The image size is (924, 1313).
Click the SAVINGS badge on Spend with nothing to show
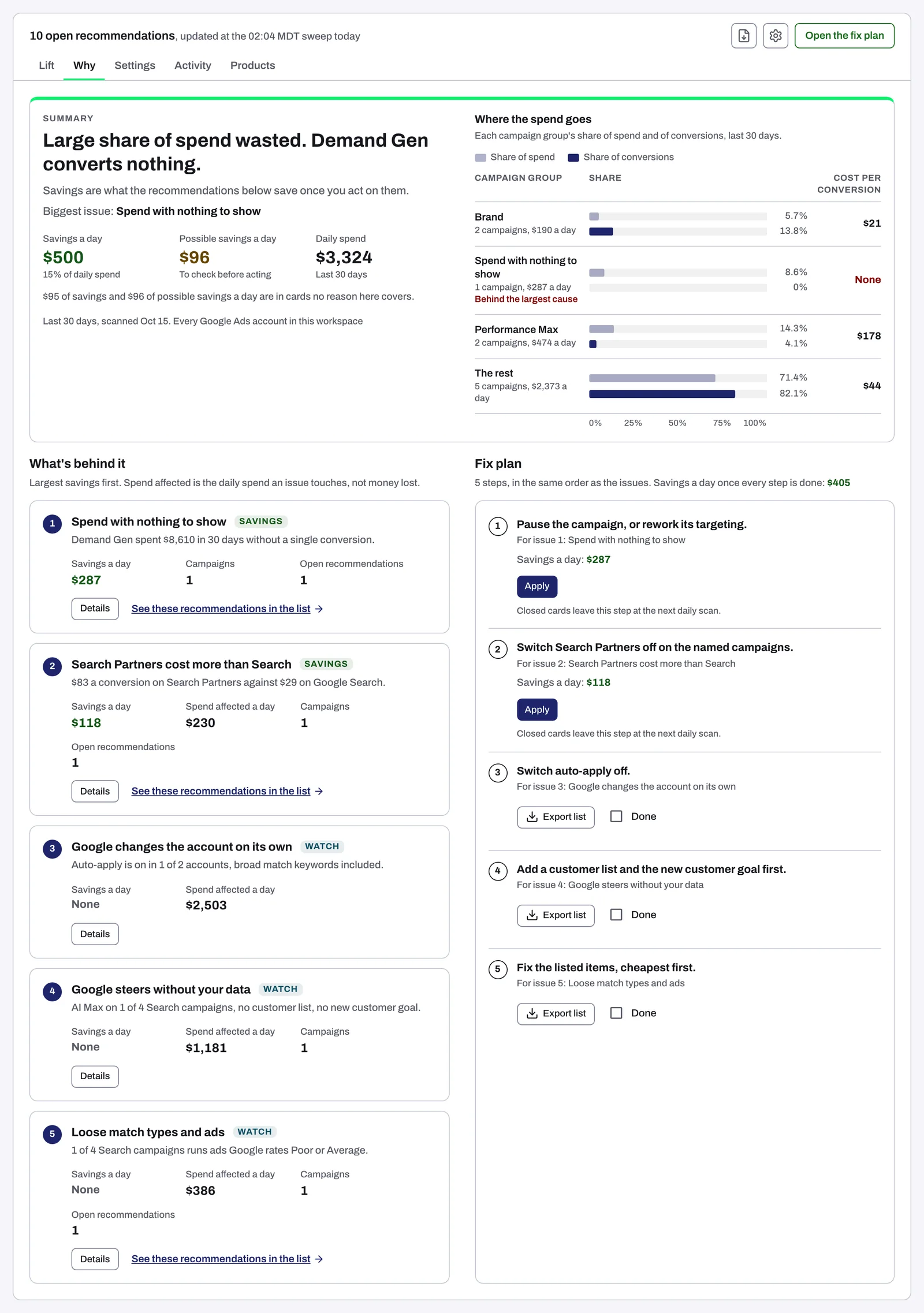point(261,521)
